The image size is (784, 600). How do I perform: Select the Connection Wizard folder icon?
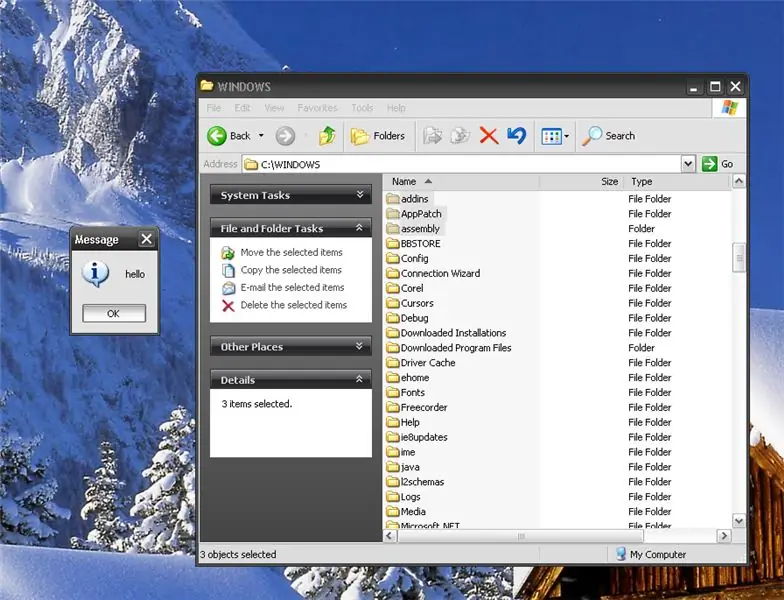393,274
